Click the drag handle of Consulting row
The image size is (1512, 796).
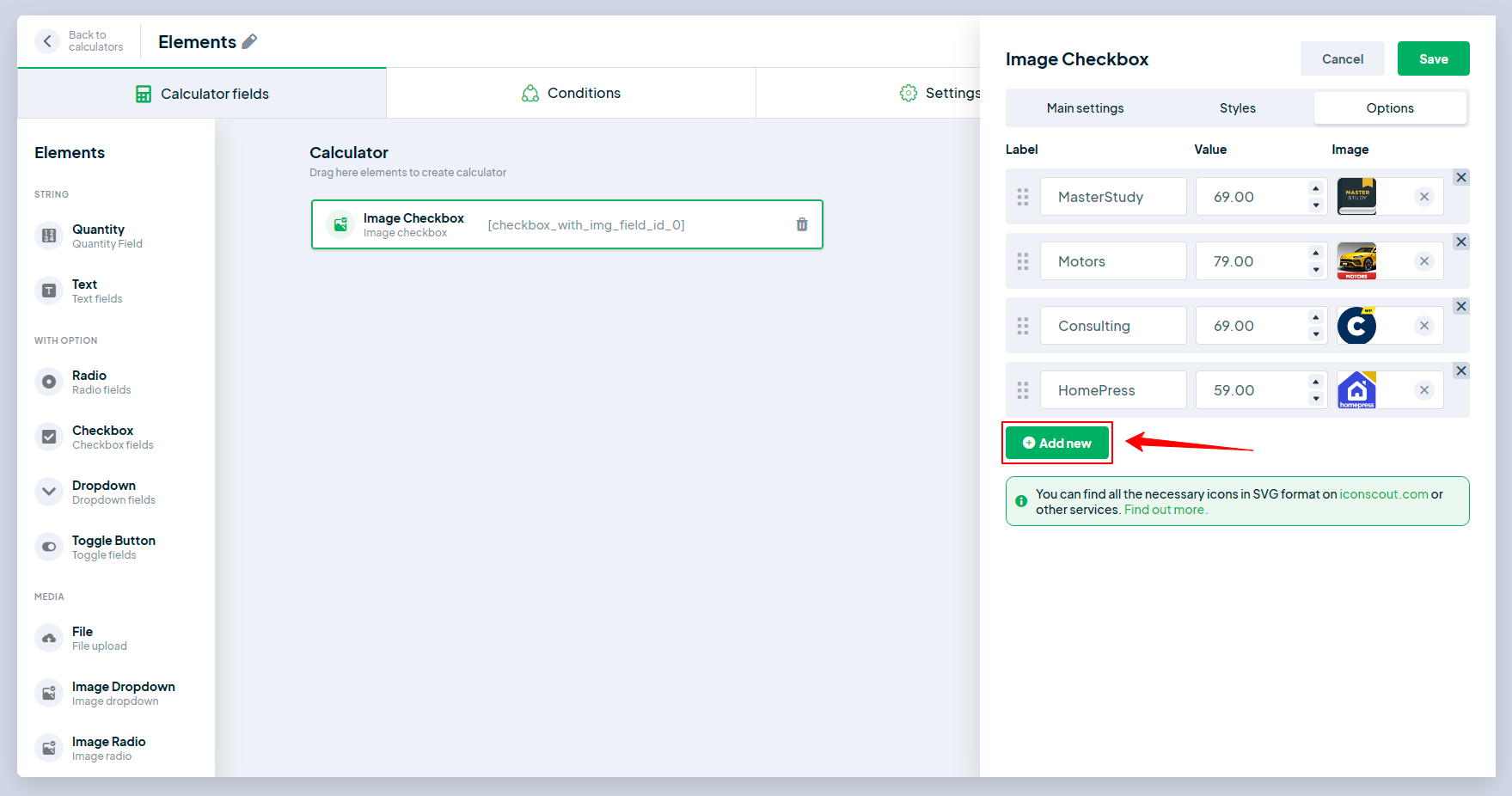(x=1022, y=326)
